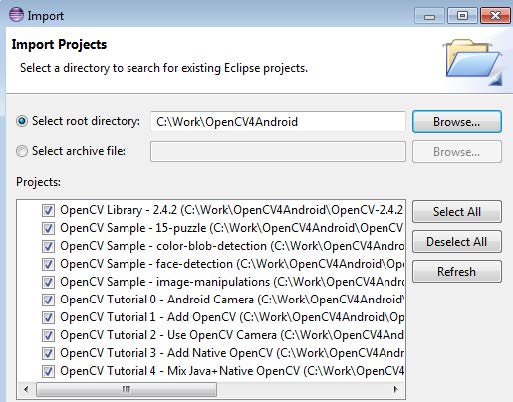The image size is (513, 402).
Task: Minimize the Import dialog window
Action: 429,16
